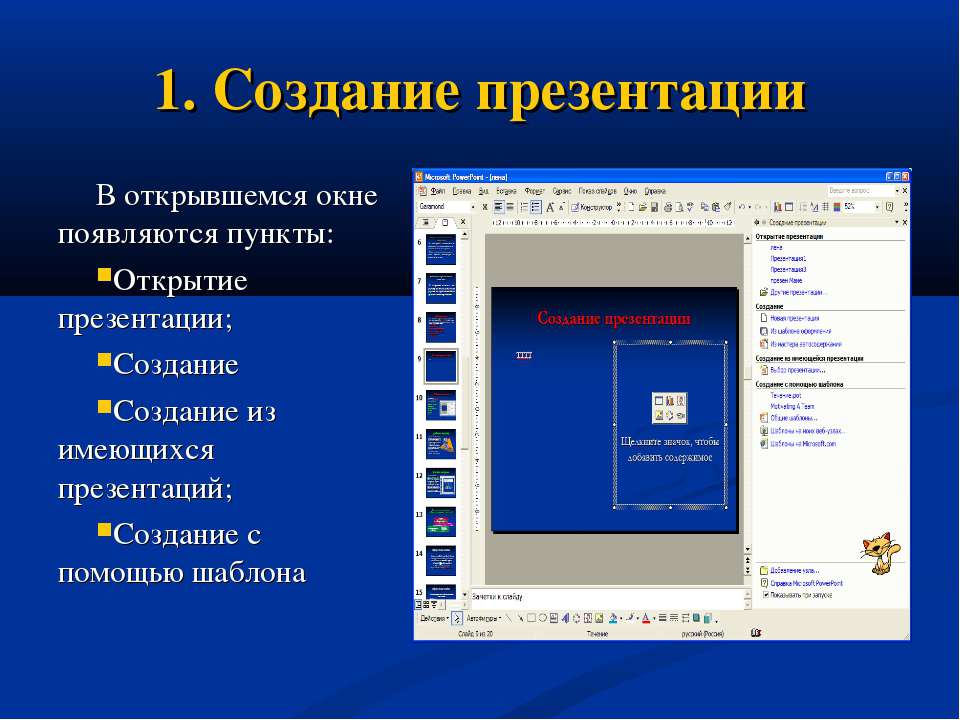Click the Print toolbar icon
This screenshot has width=960, height=720.
click(x=668, y=208)
